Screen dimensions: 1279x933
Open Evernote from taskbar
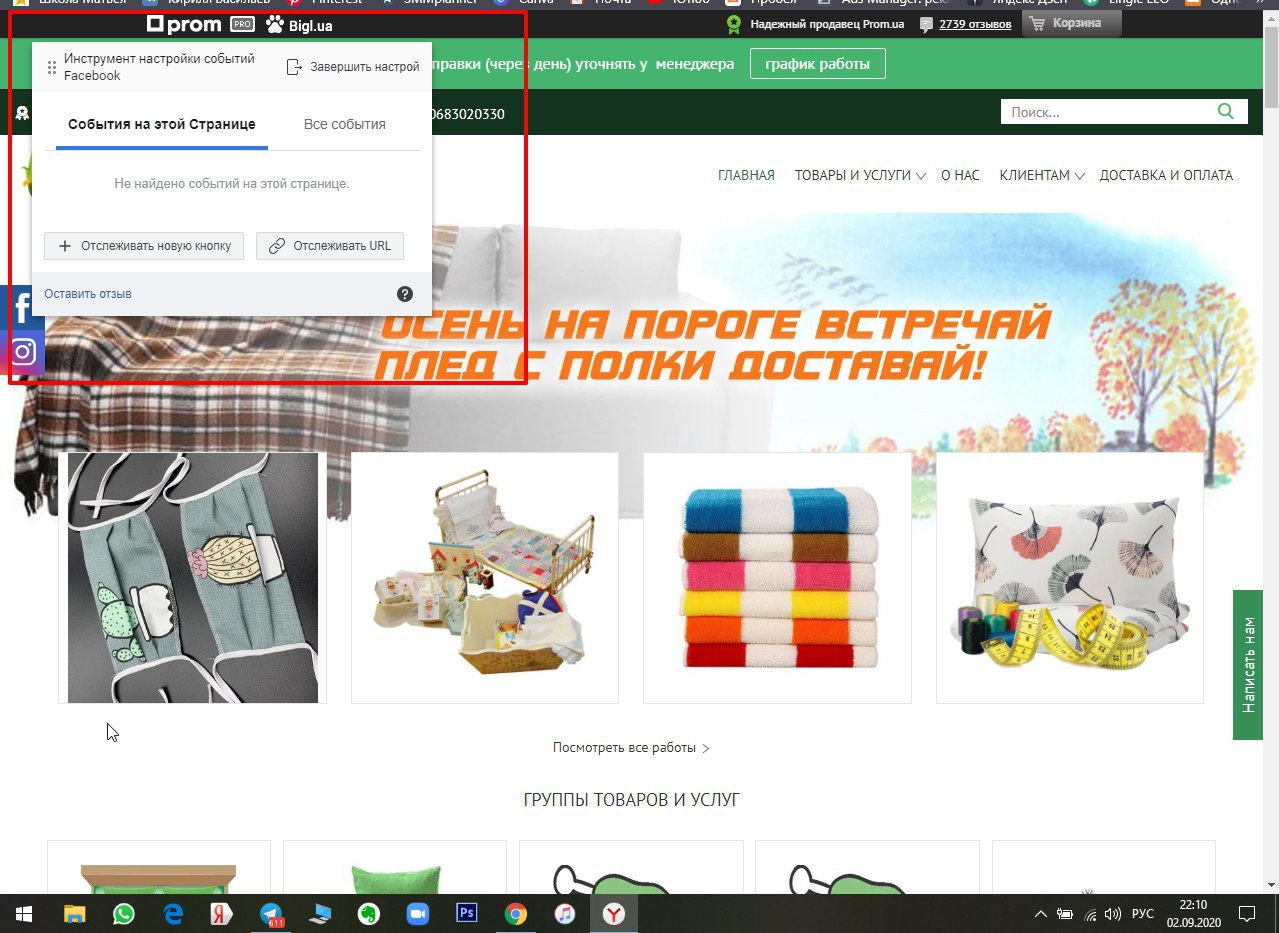pos(368,914)
